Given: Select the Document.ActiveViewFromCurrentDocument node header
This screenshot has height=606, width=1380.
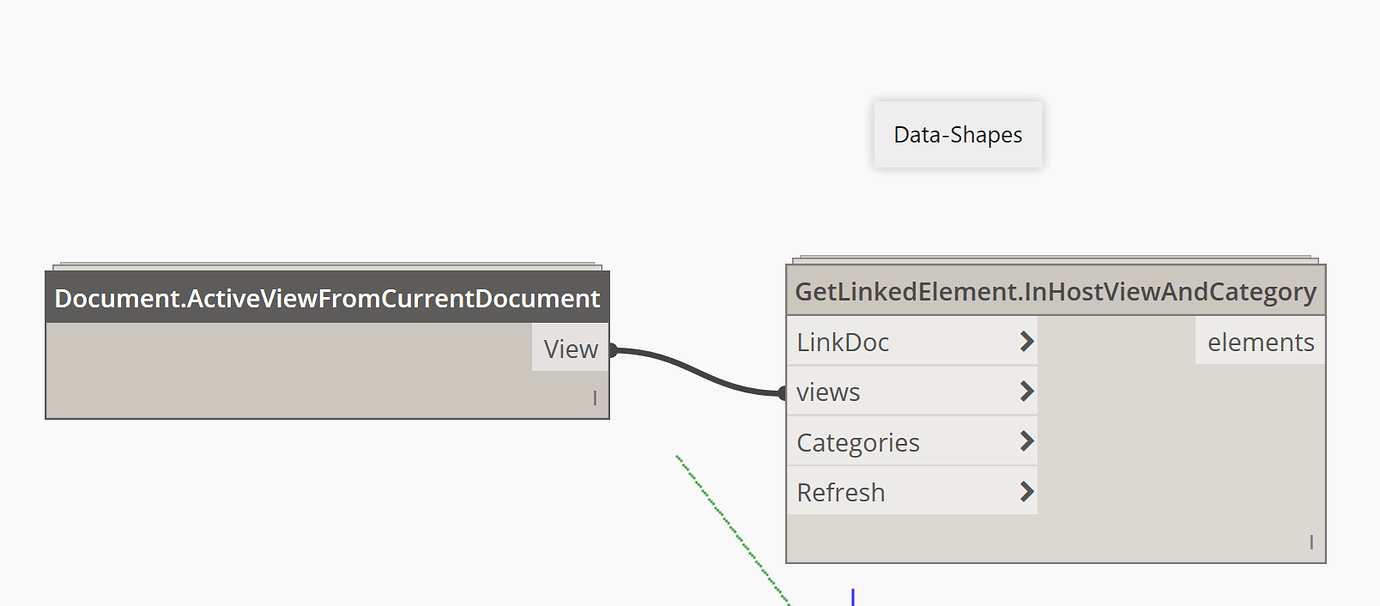Looking at the screenshot, I should (x=327, y=297).
